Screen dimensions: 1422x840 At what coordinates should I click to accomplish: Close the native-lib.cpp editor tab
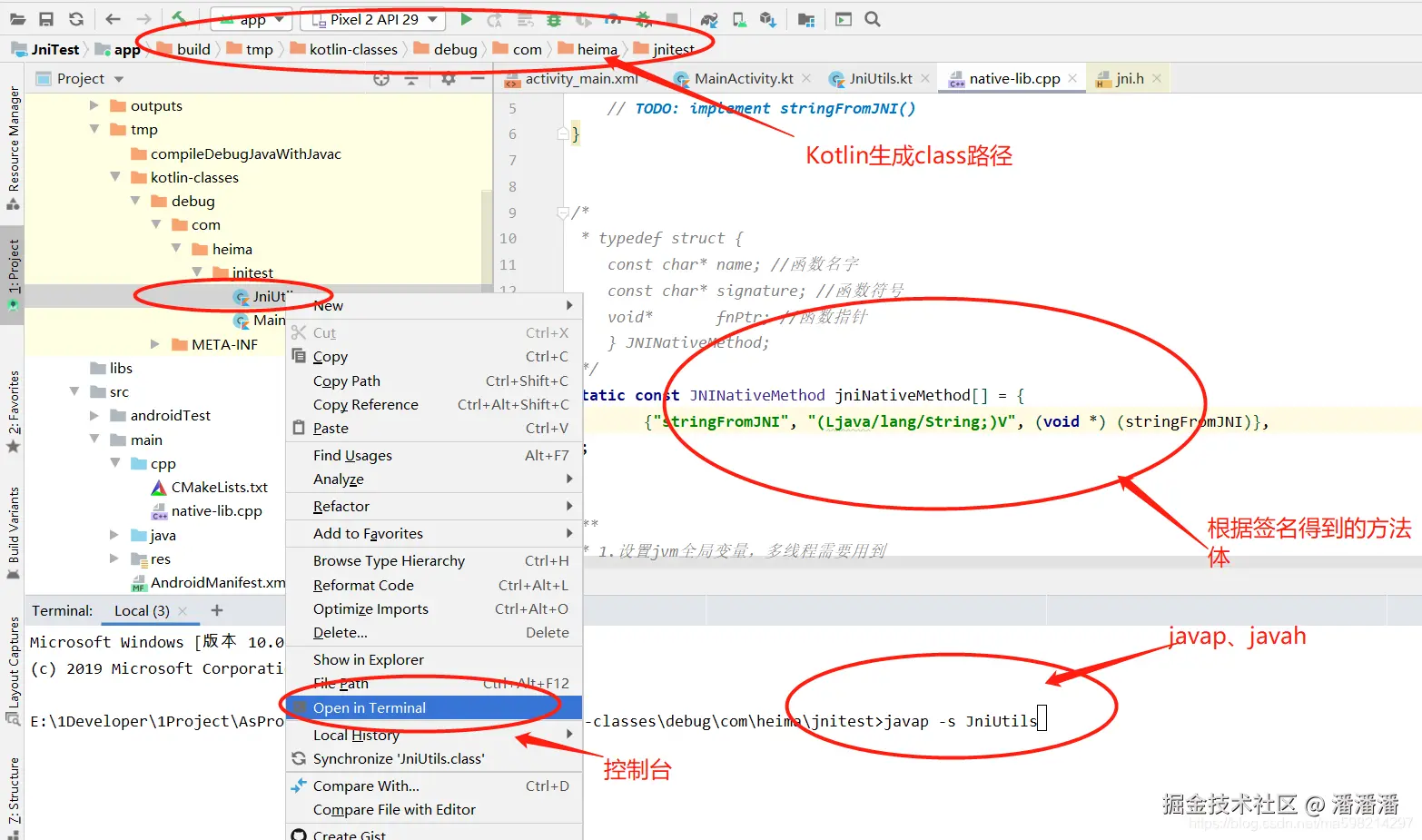[x=1072, y=78]
